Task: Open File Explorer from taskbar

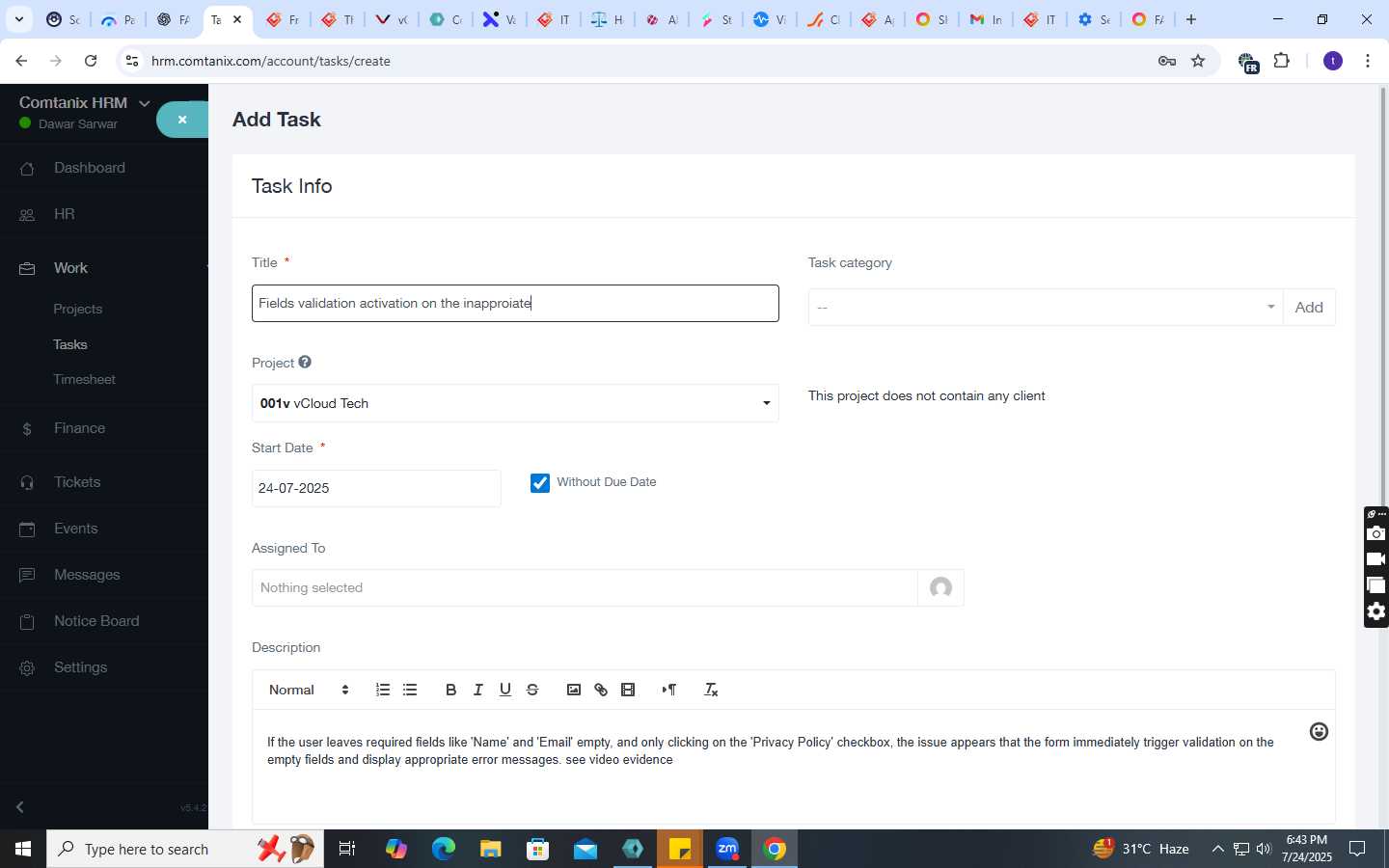Action: [491, 849]
